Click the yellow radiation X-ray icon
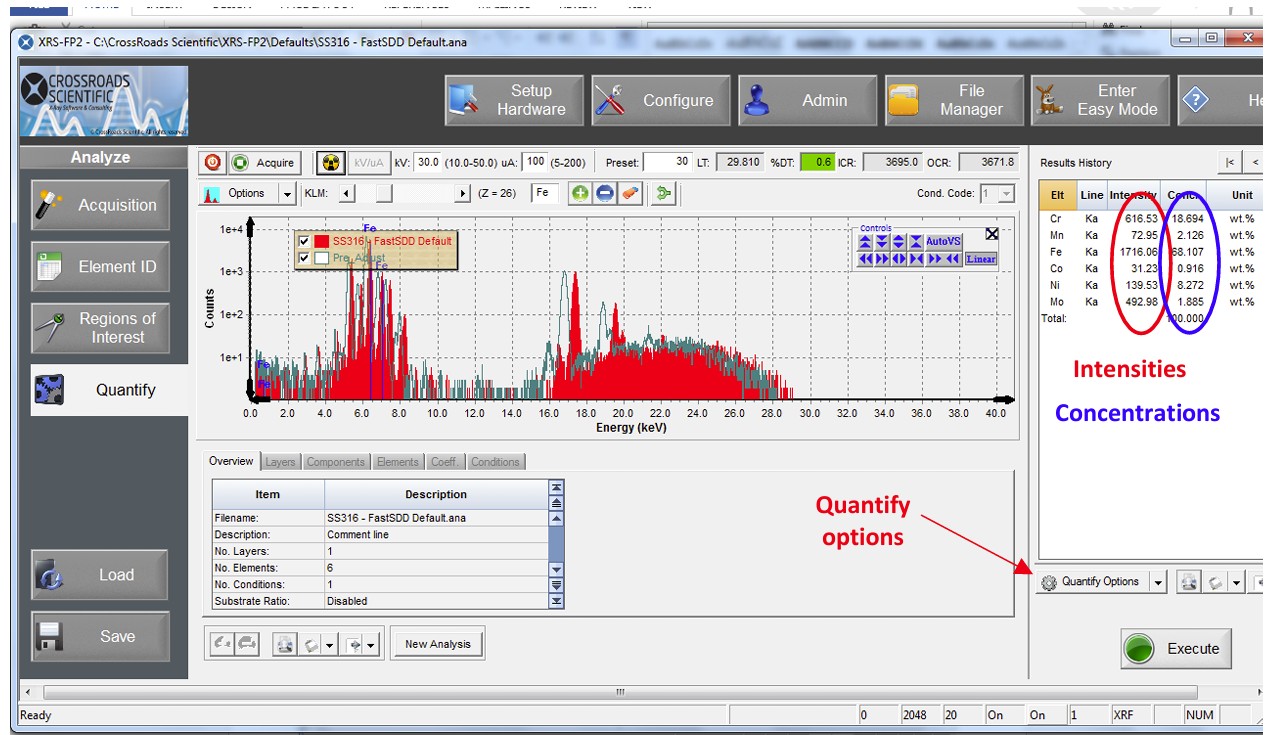The width and height of the screenshot is (1266, 735). click(330, 162)
